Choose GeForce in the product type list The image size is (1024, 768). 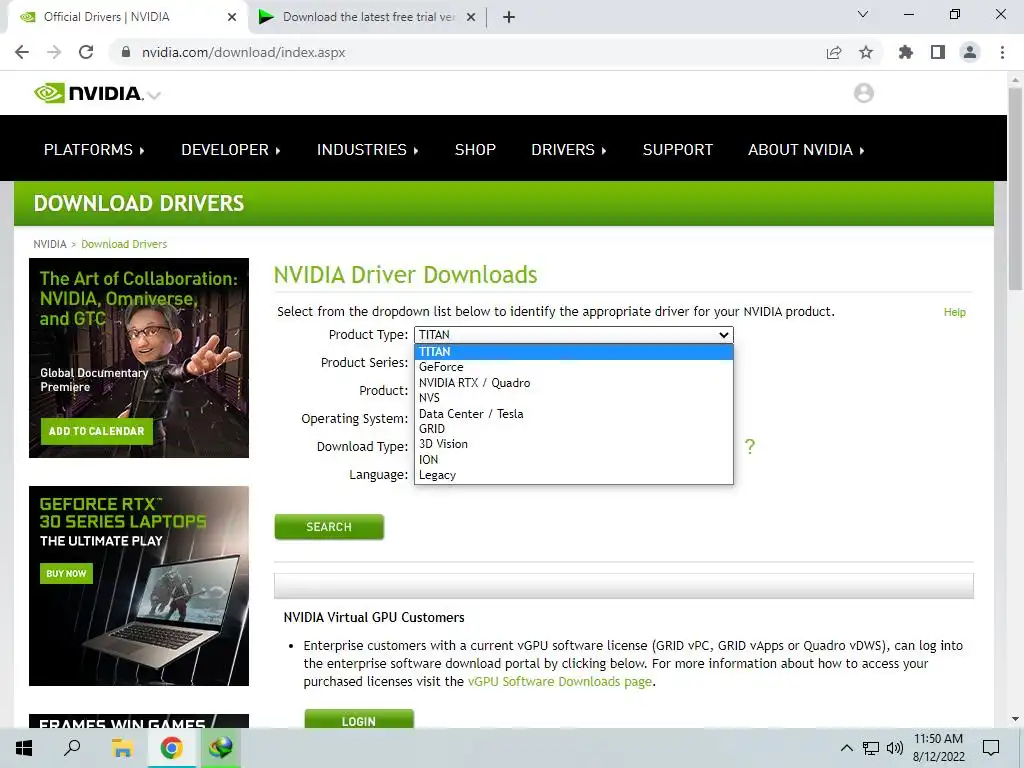click(x=574, y=367)
